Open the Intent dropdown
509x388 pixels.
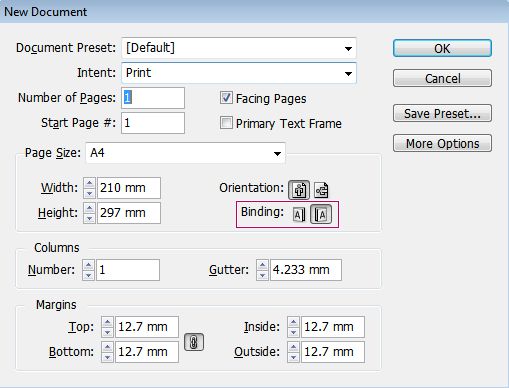coord(239,73)
